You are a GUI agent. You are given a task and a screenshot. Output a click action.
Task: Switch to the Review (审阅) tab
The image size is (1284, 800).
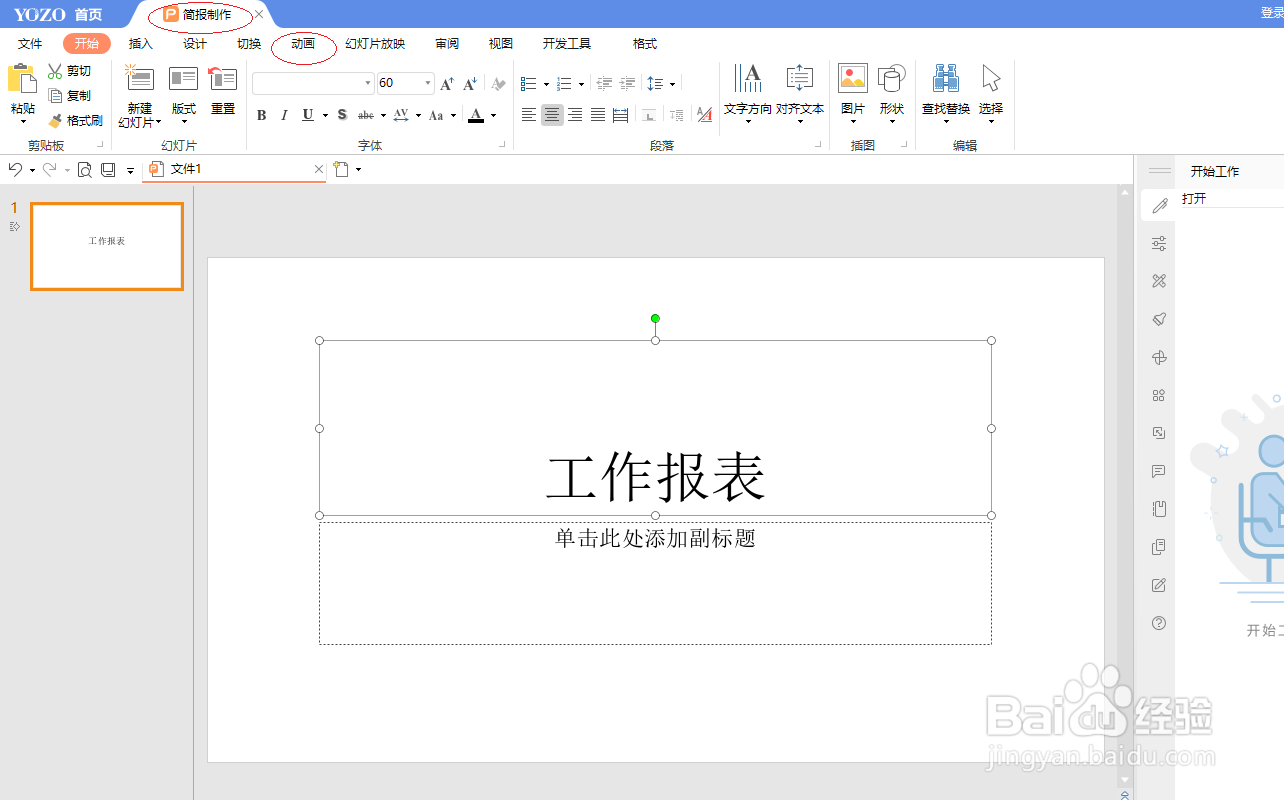447,44
